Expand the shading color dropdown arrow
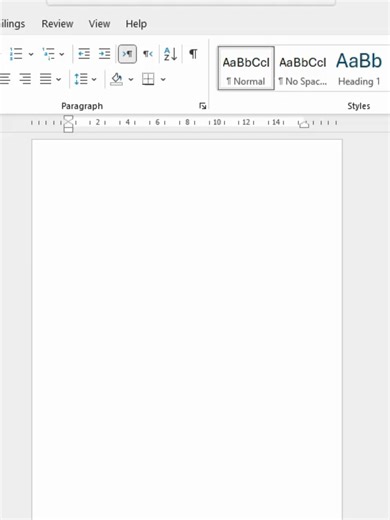Viewport: 390px width, 520px height. point(131,79)
